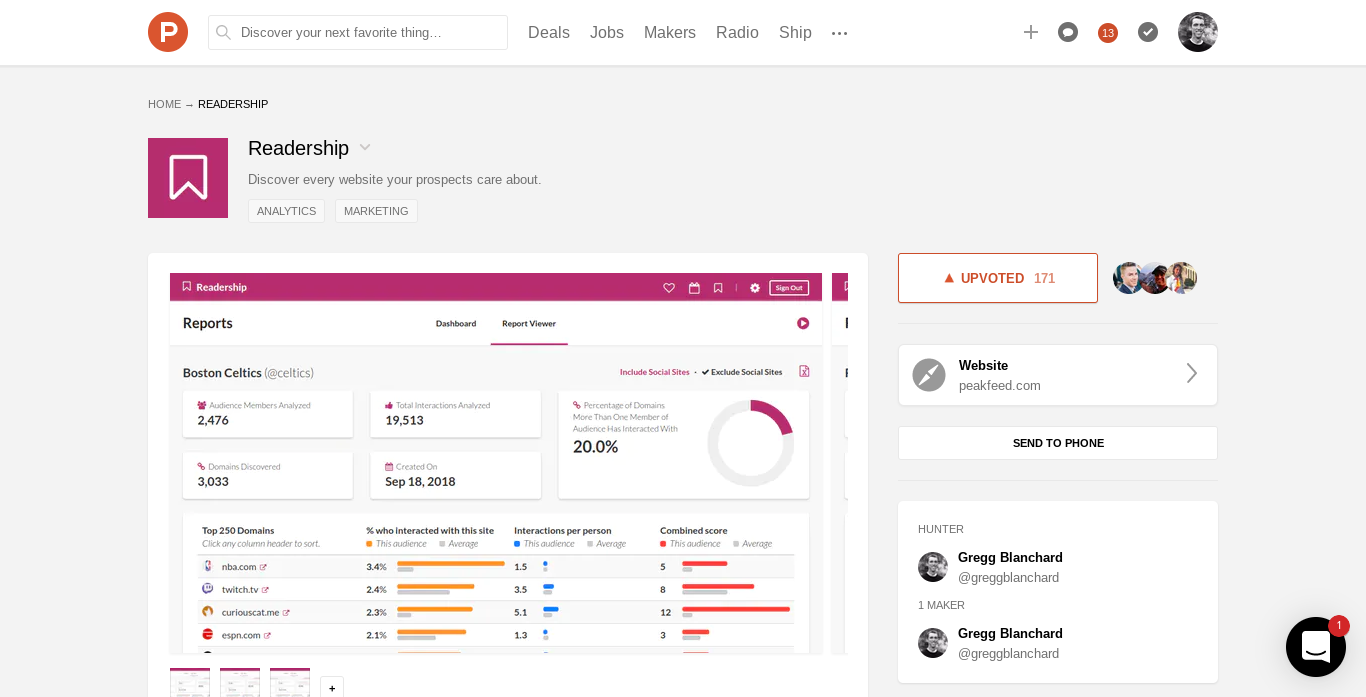The height and width of the screenshot is (697, 1366).
Task: Click the SEND TO PHONE button
Action: tap(1058, 443)
